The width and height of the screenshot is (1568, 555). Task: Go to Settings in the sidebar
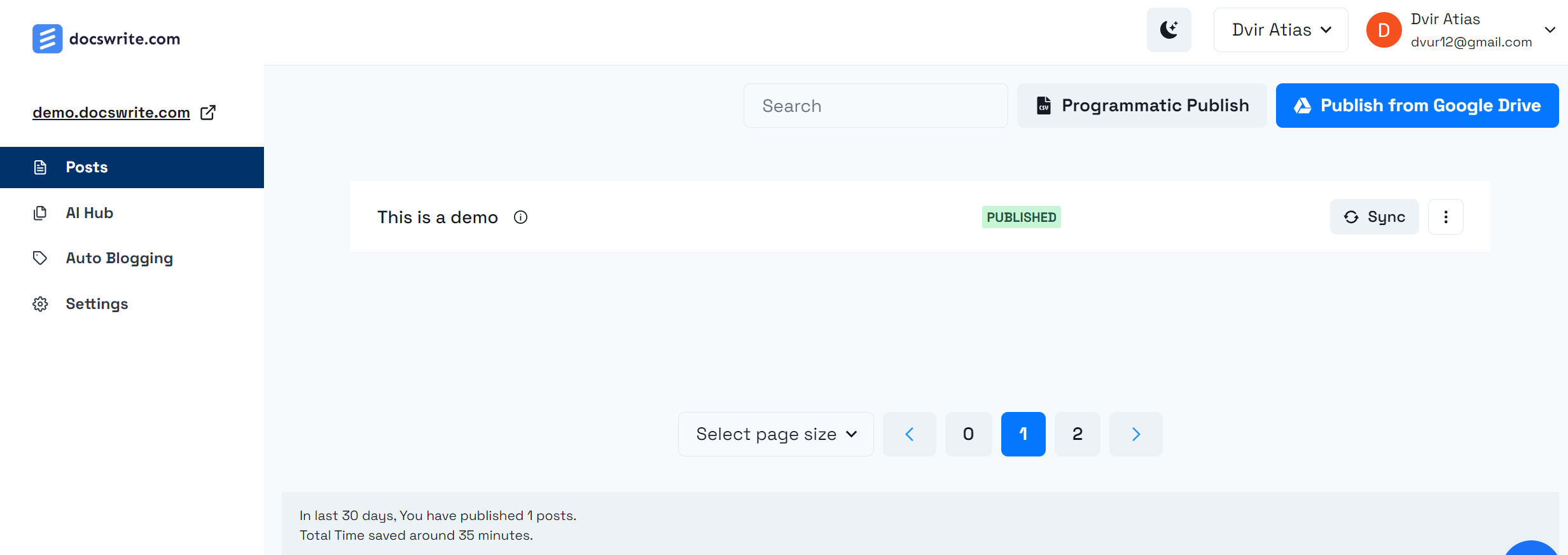[97, 304]
